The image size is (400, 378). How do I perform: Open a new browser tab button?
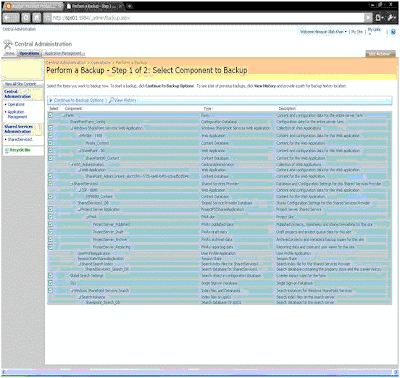click(129, 6)
